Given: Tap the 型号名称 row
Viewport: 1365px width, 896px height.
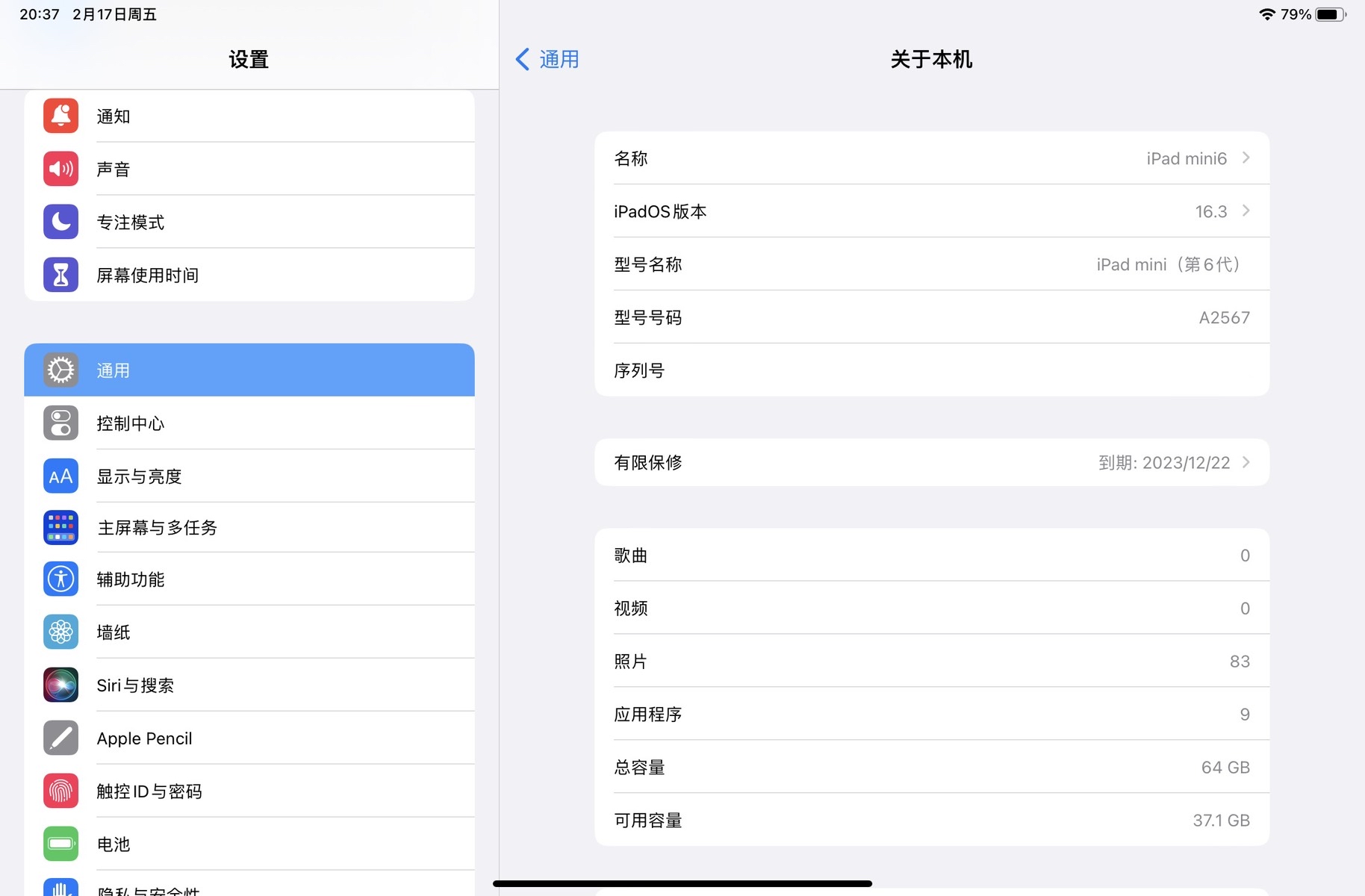Looking at the screenshot, I should pyautogui.click(x=932, y=264).
